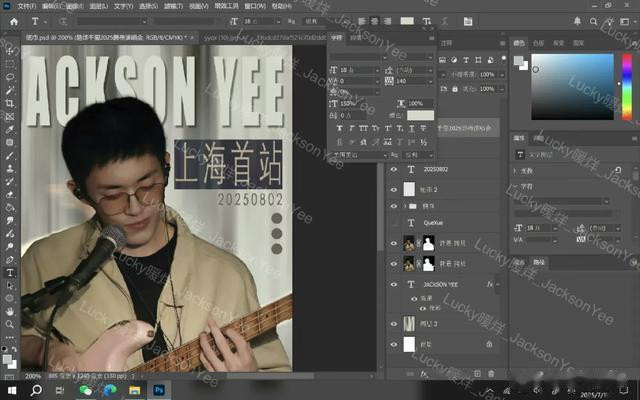Select the Zoom tool in toolbar
The width and height of the screenshot is (640, 400).
9,324
